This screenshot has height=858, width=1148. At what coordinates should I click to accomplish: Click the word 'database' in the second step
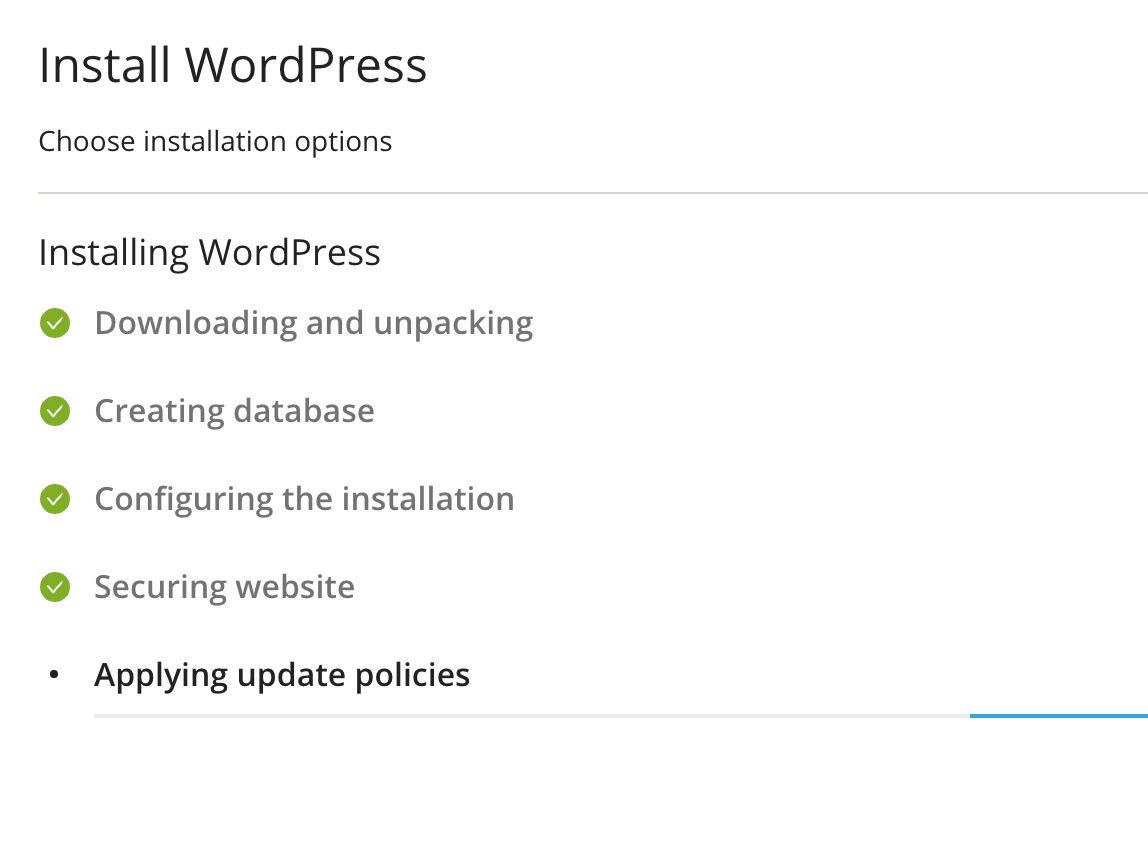click(304, 412)
